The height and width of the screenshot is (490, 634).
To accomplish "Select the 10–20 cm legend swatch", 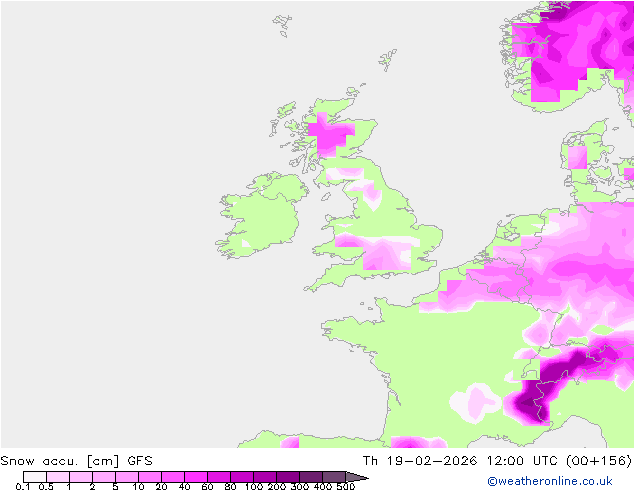I will (x=150, y=477).
